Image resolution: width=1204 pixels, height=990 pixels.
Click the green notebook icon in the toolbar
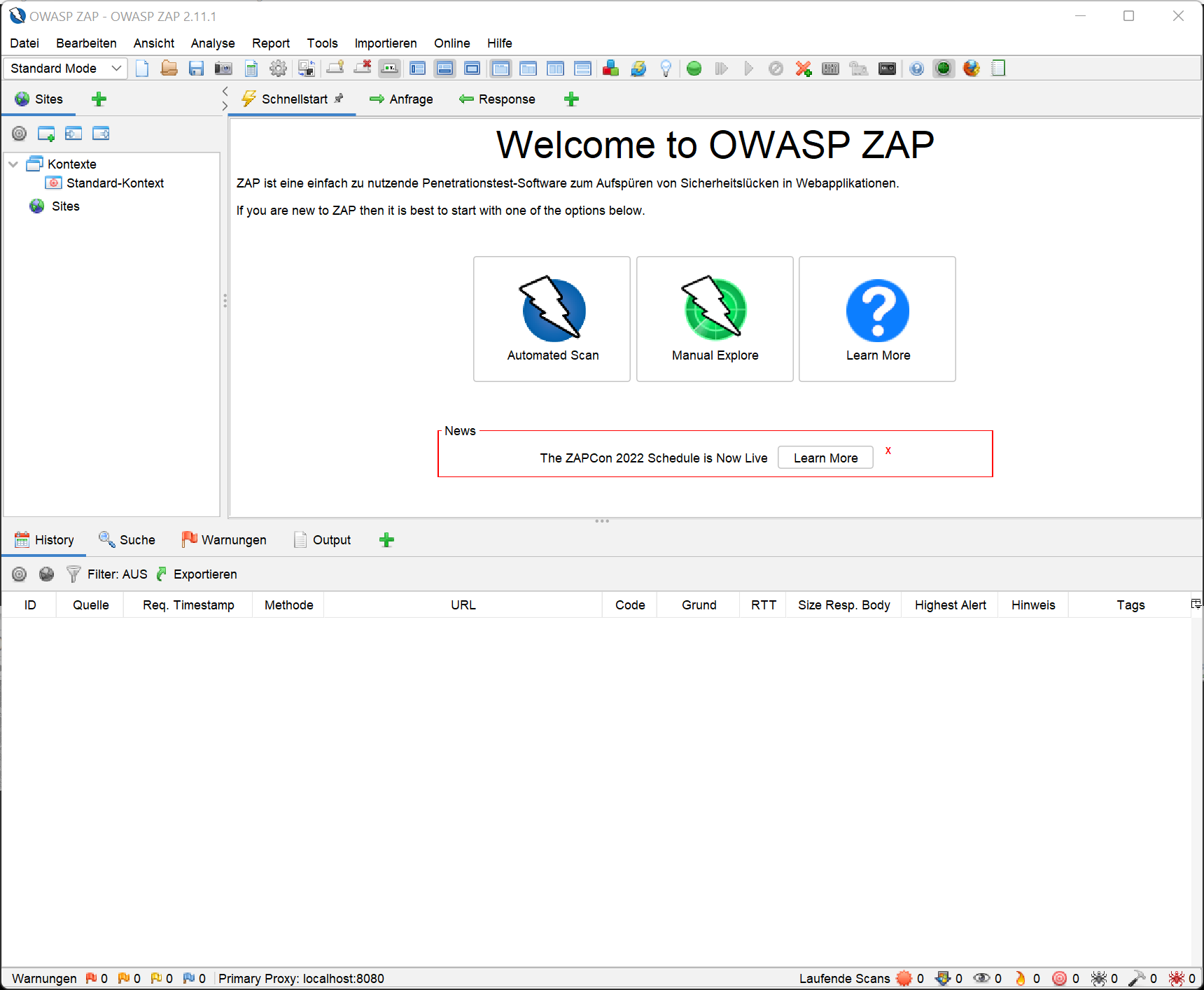tap(999, 69)
